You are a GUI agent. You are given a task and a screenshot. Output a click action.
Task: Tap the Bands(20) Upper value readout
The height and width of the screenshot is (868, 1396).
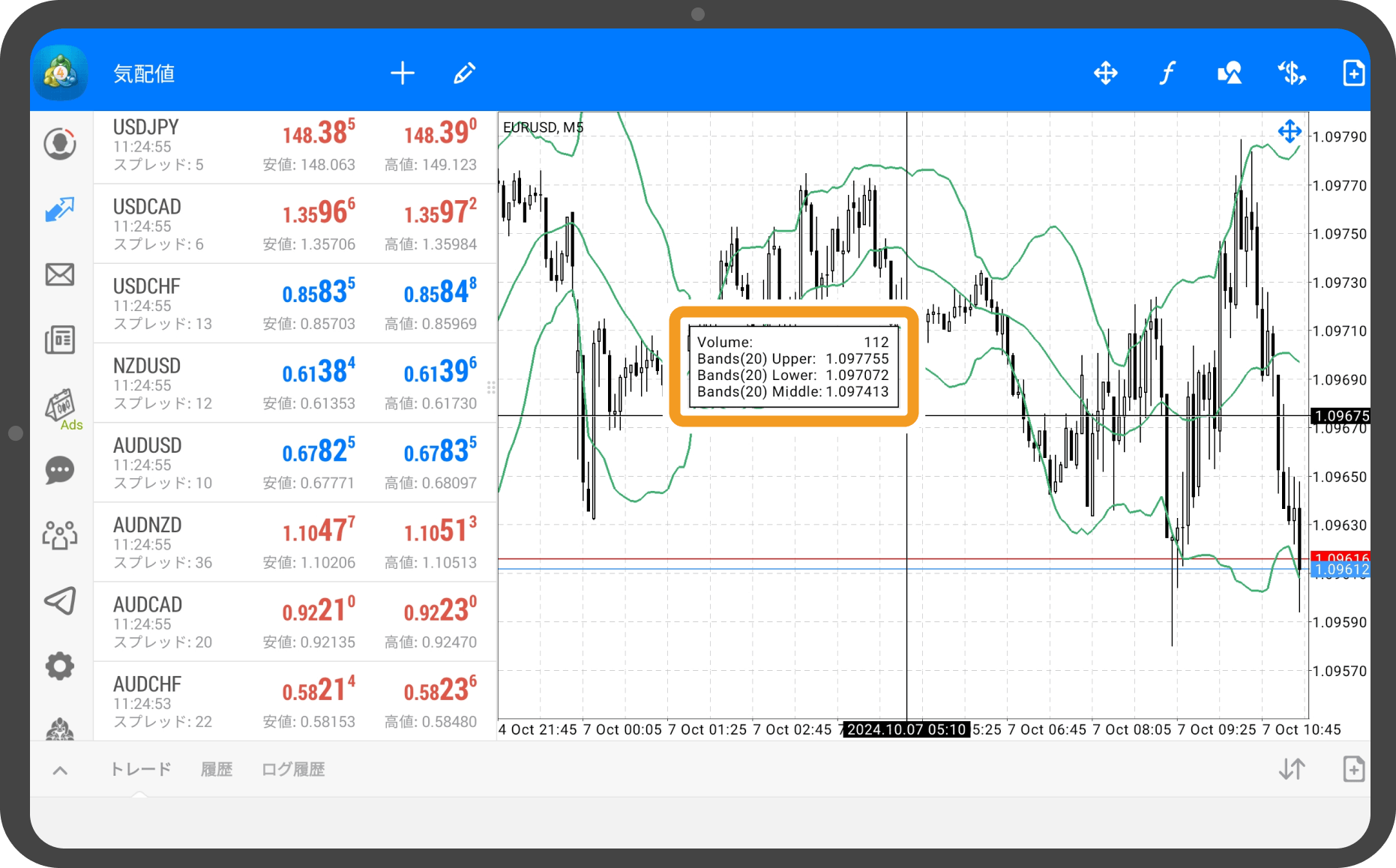pos(857,359)
